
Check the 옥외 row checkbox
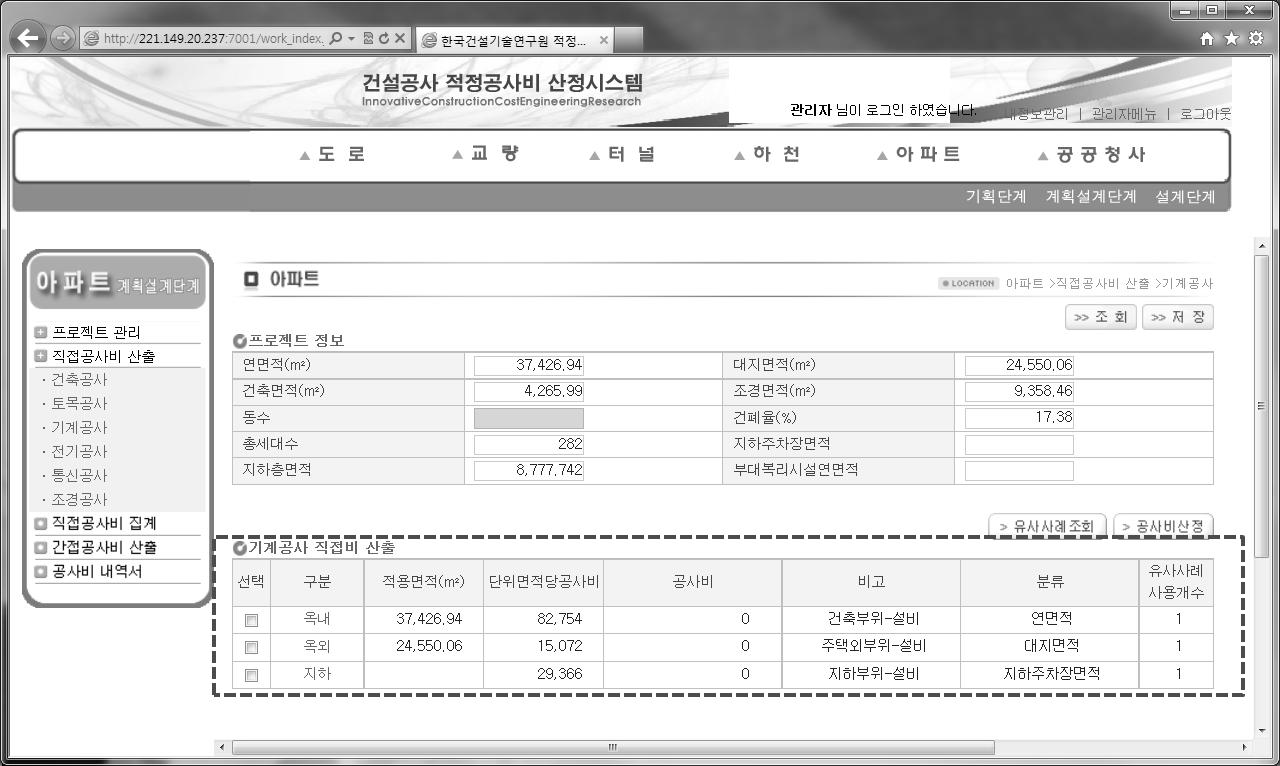coord(251,647)
